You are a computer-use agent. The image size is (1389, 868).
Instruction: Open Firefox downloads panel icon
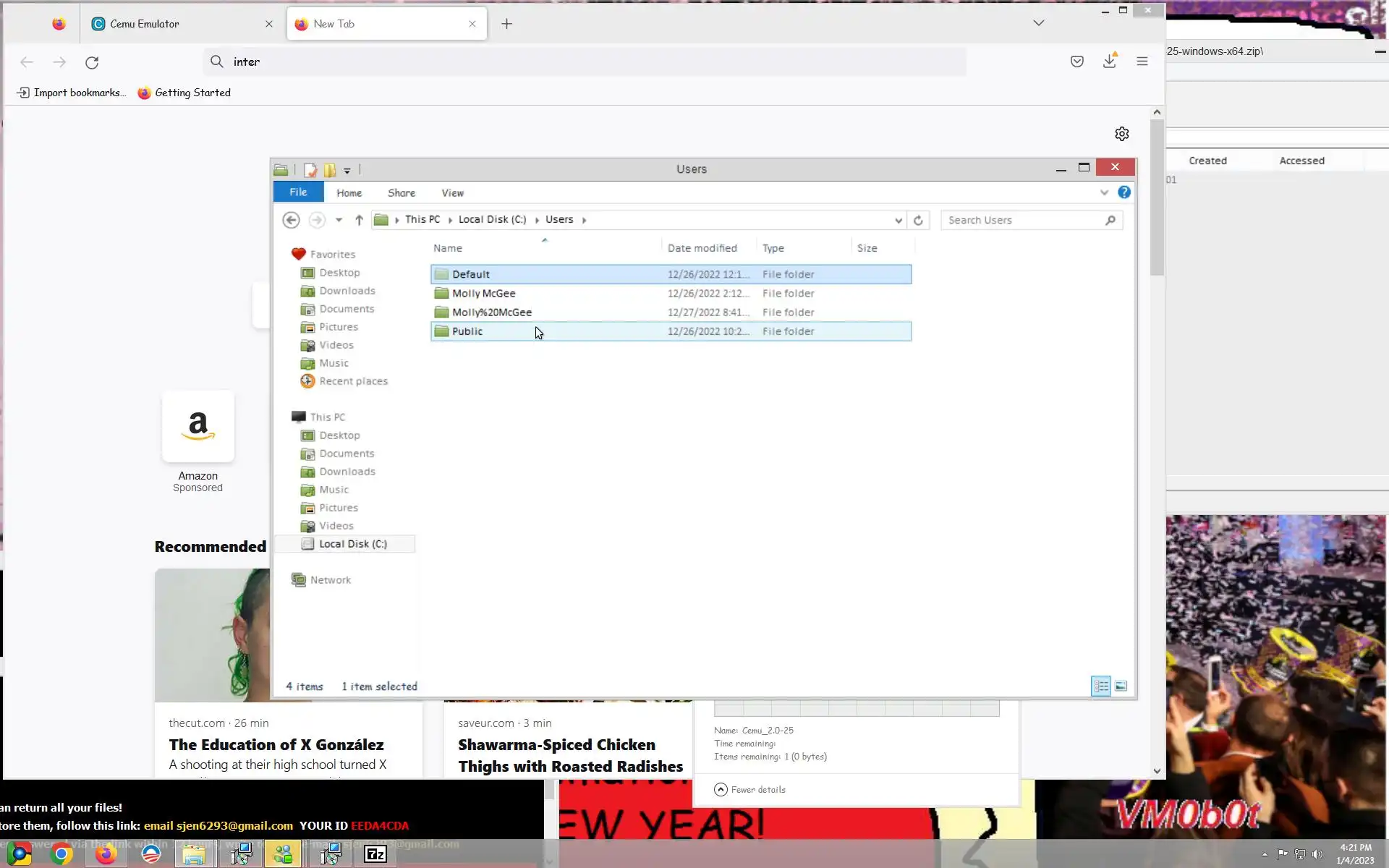1109,61
